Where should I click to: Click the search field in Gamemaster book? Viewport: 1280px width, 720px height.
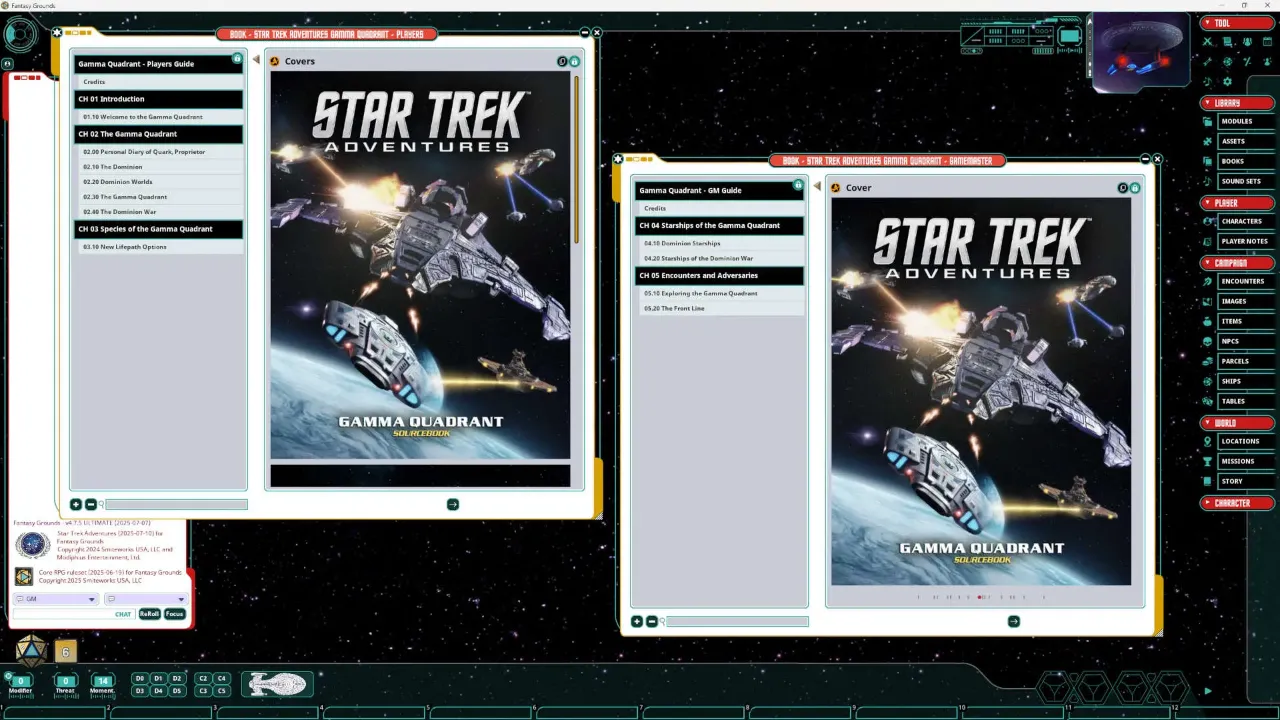pyautogui.click(x=738, y=621)
